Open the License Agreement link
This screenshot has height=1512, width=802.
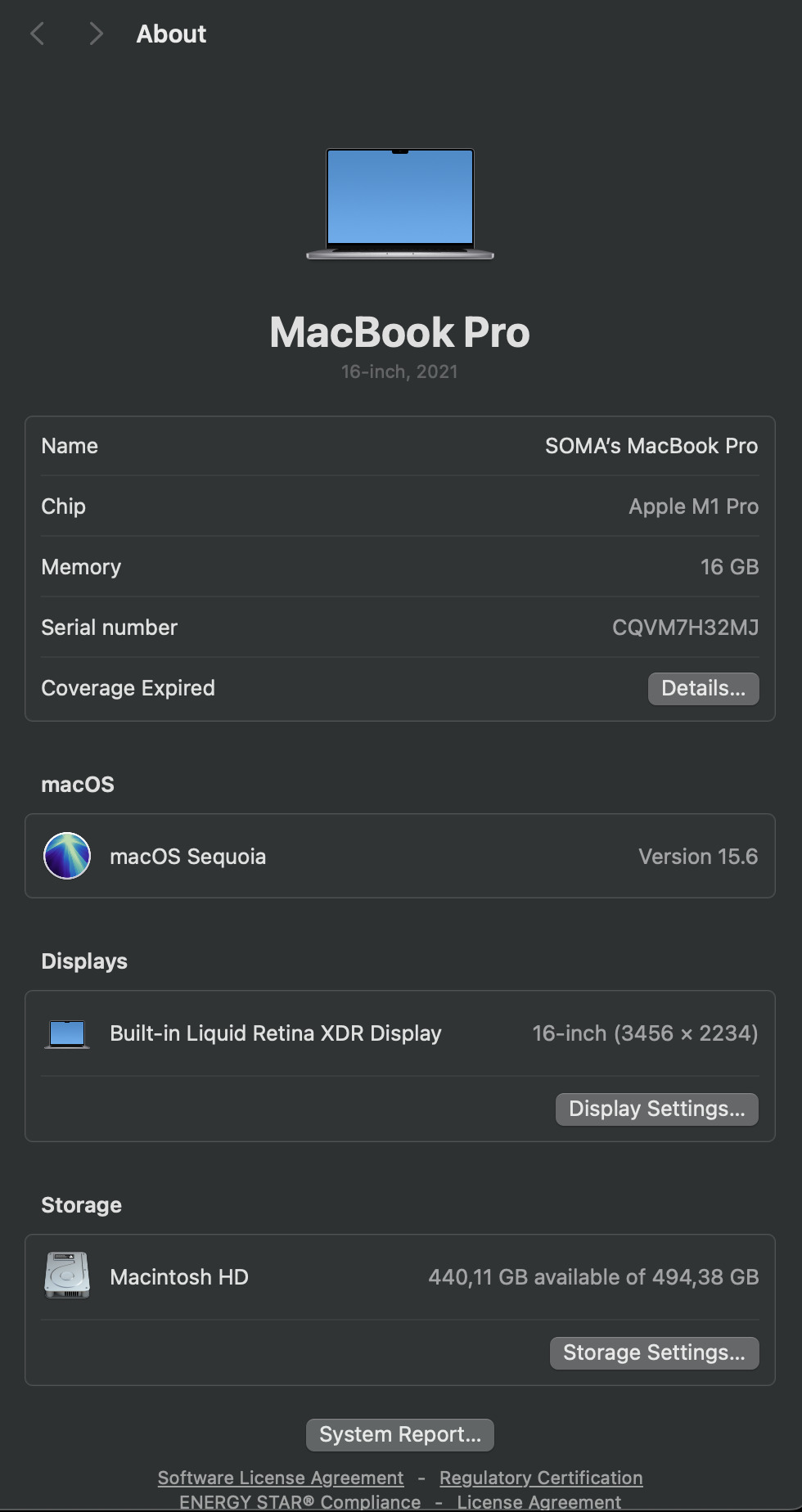click(538, 1501)
